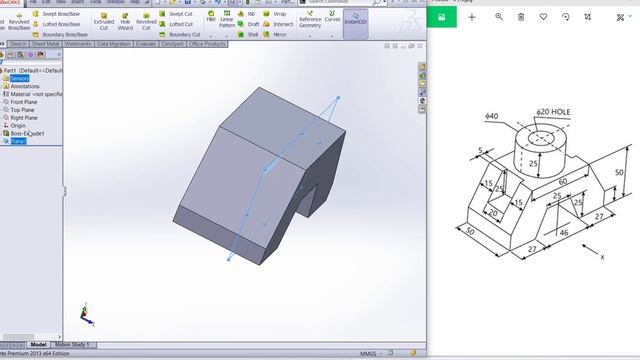
Task: Open the Reference Geometry tool
Action: [x=310, y=20]
